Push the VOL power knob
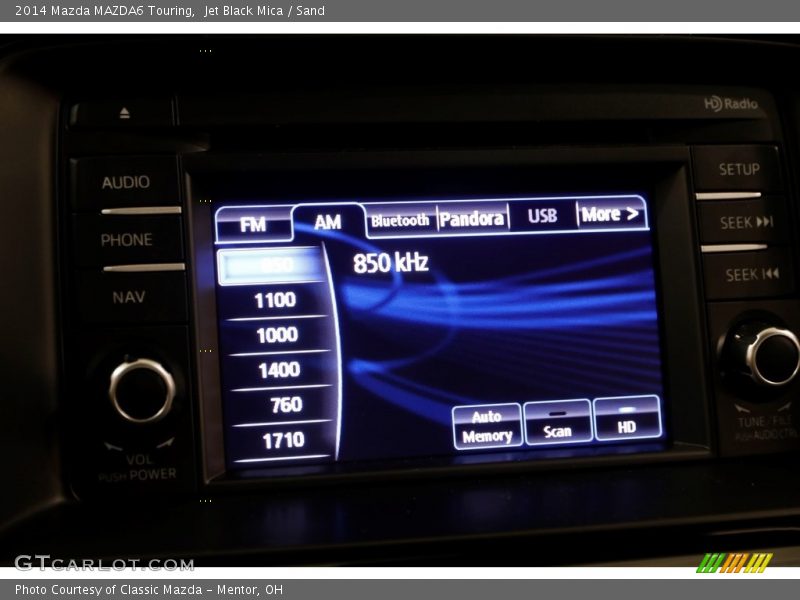Viewport: 800px width, 600px height. (x=142, y=390)
